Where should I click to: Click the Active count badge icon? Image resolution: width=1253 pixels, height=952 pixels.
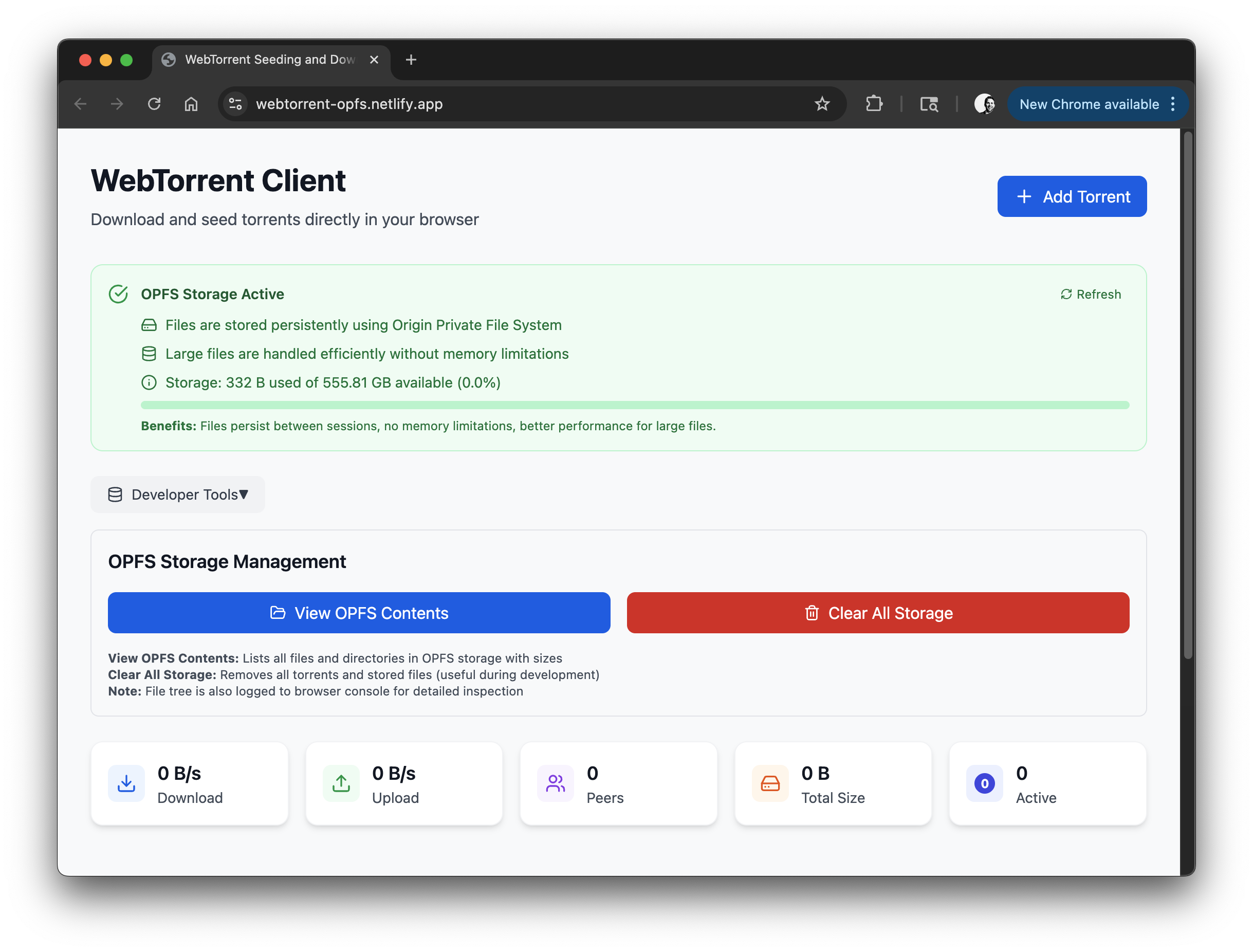pos(985,784)
